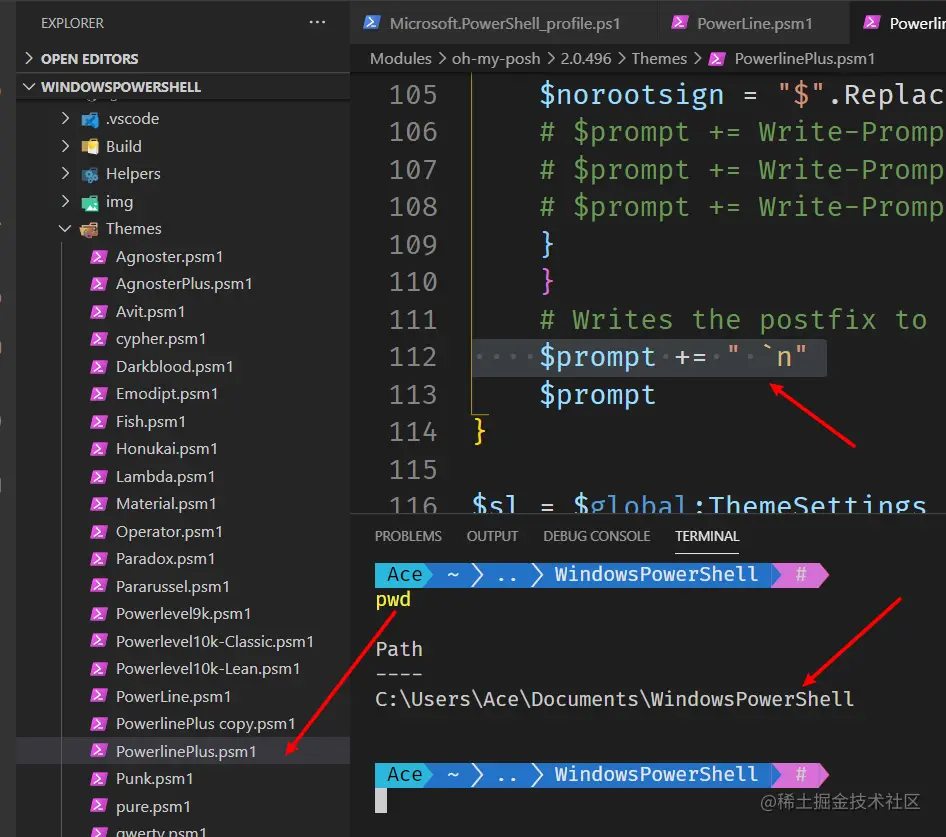Click the Helpers folder icon
The width and height of the screenshot is (946, 837).
coord(90,174)
